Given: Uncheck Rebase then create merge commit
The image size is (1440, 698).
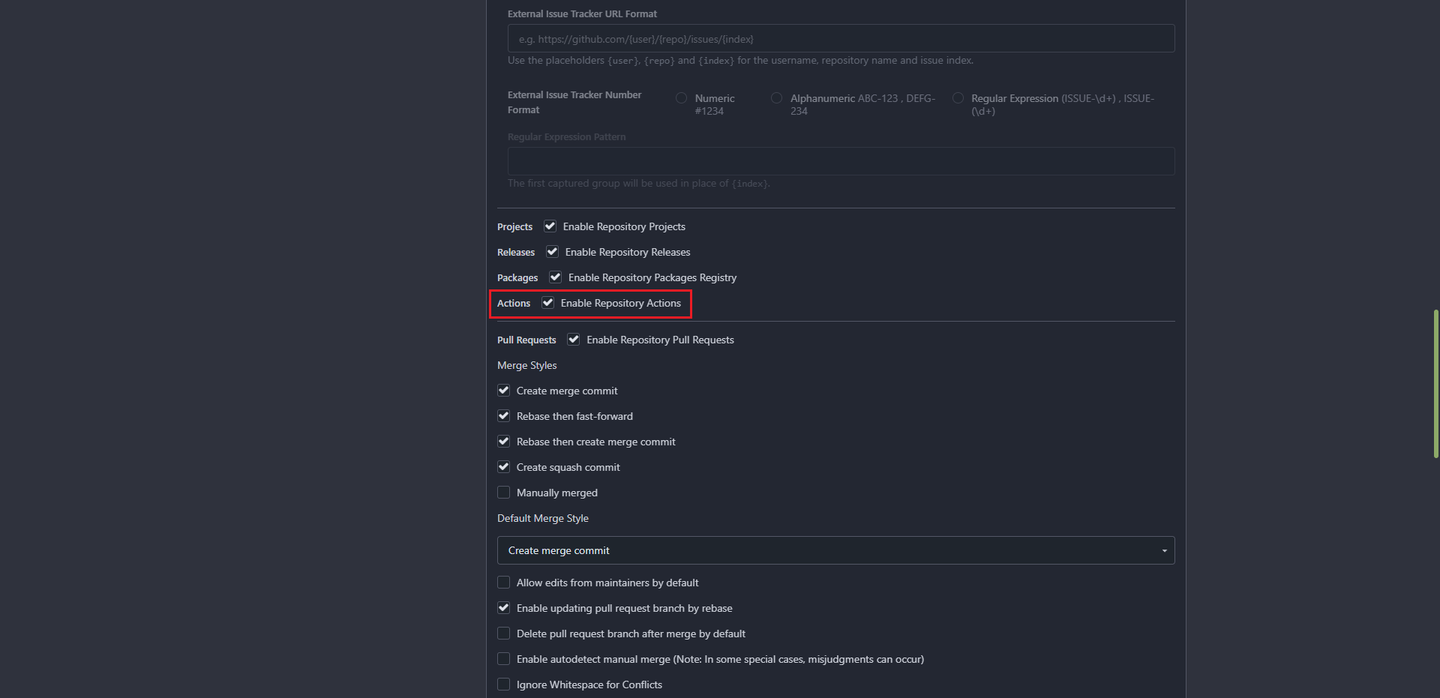Looking at the screenshot, I should [504, 442].
